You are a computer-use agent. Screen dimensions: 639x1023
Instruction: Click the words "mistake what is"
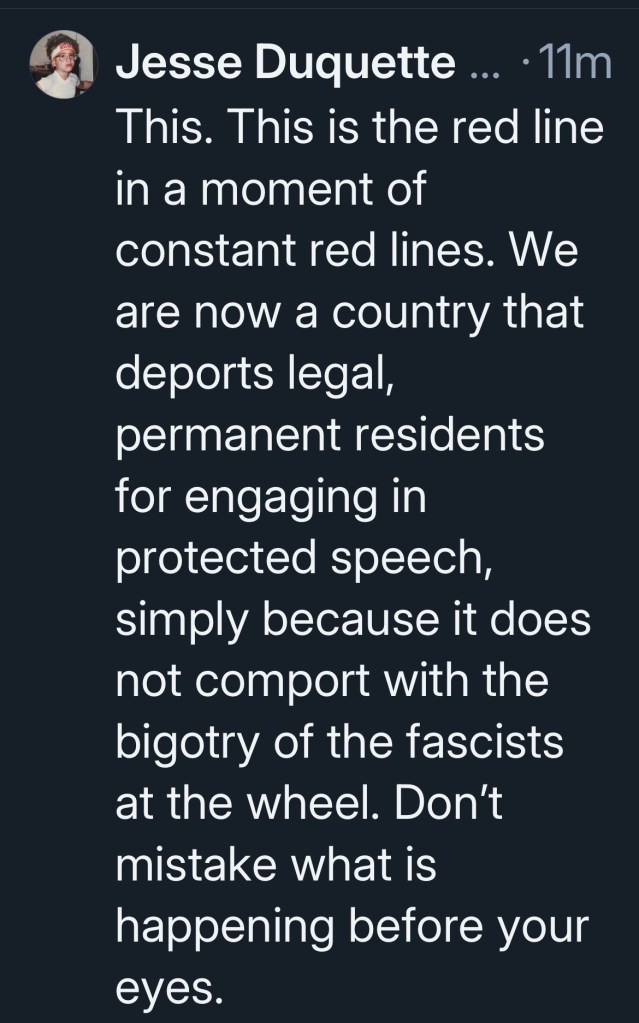point(276,863)
